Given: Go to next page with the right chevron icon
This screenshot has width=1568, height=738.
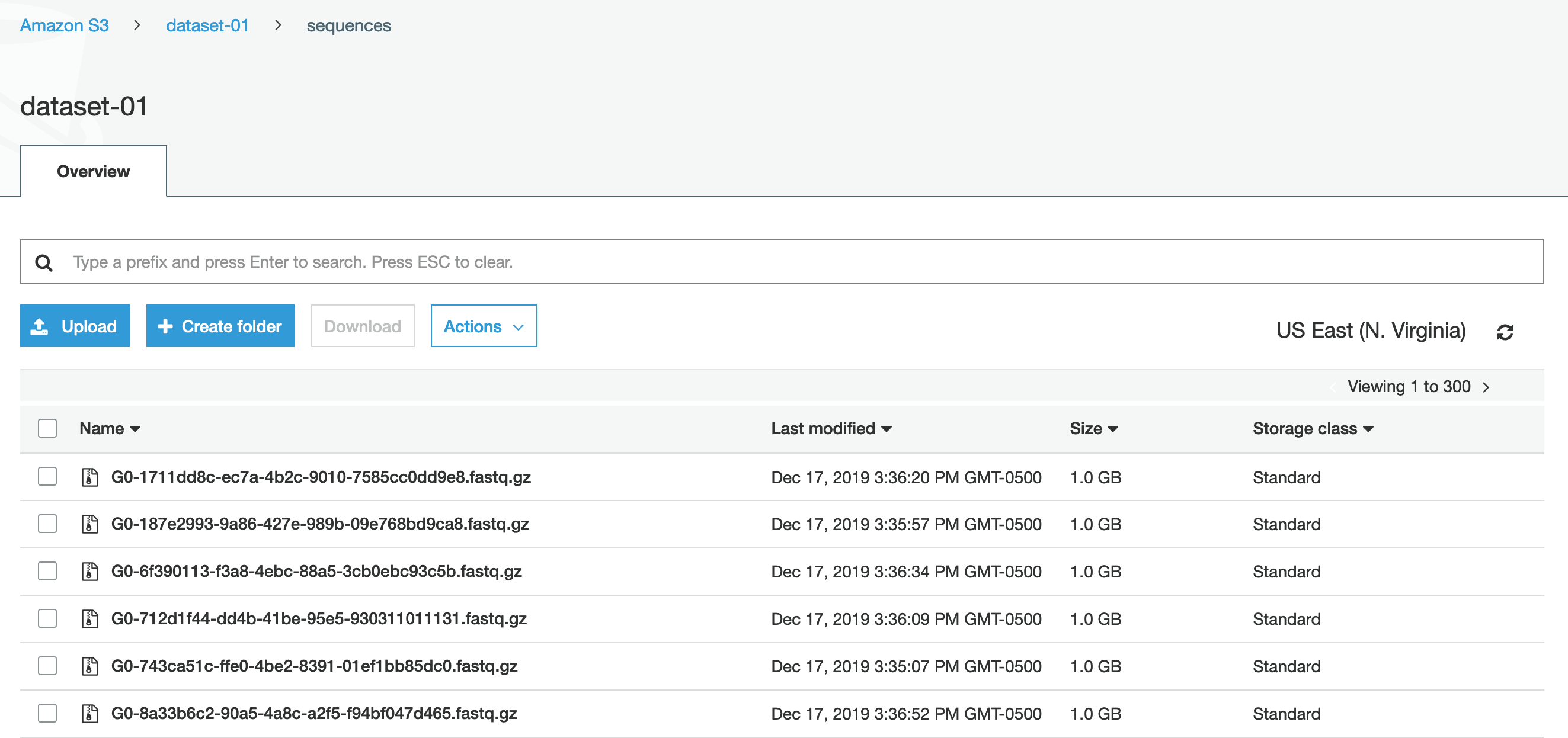Looking at the screenshot, I should click(1486, 386).
